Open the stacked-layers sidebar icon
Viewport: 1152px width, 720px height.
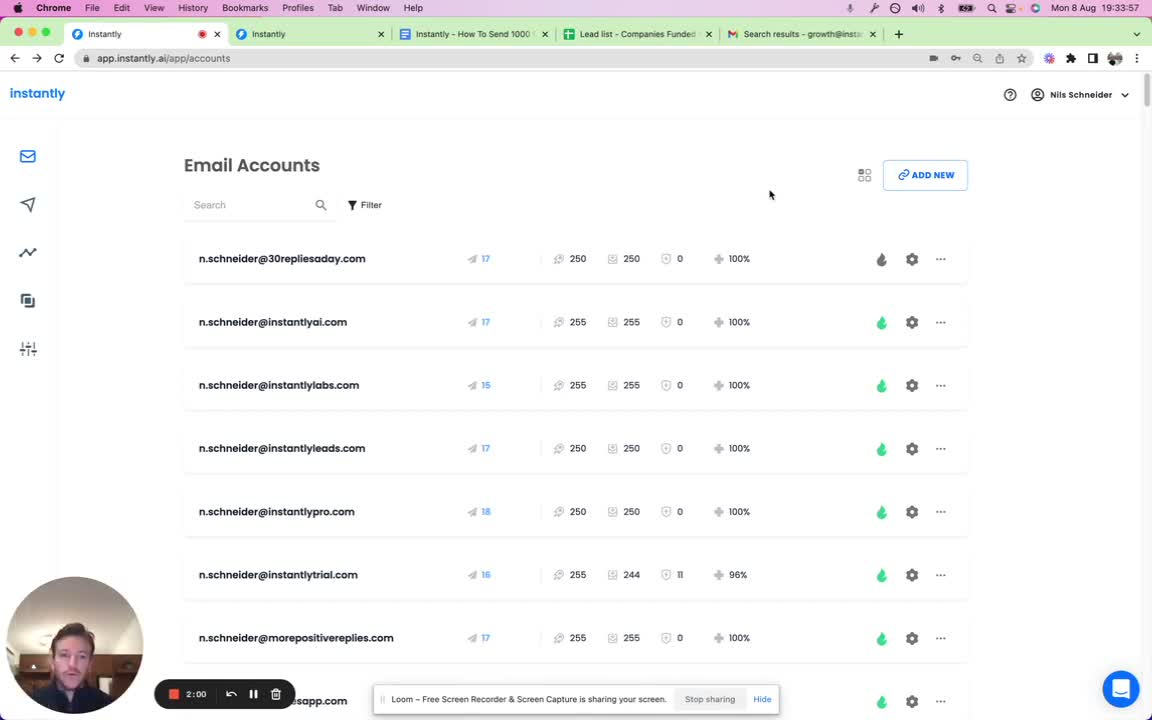click(x=28, y=300)
